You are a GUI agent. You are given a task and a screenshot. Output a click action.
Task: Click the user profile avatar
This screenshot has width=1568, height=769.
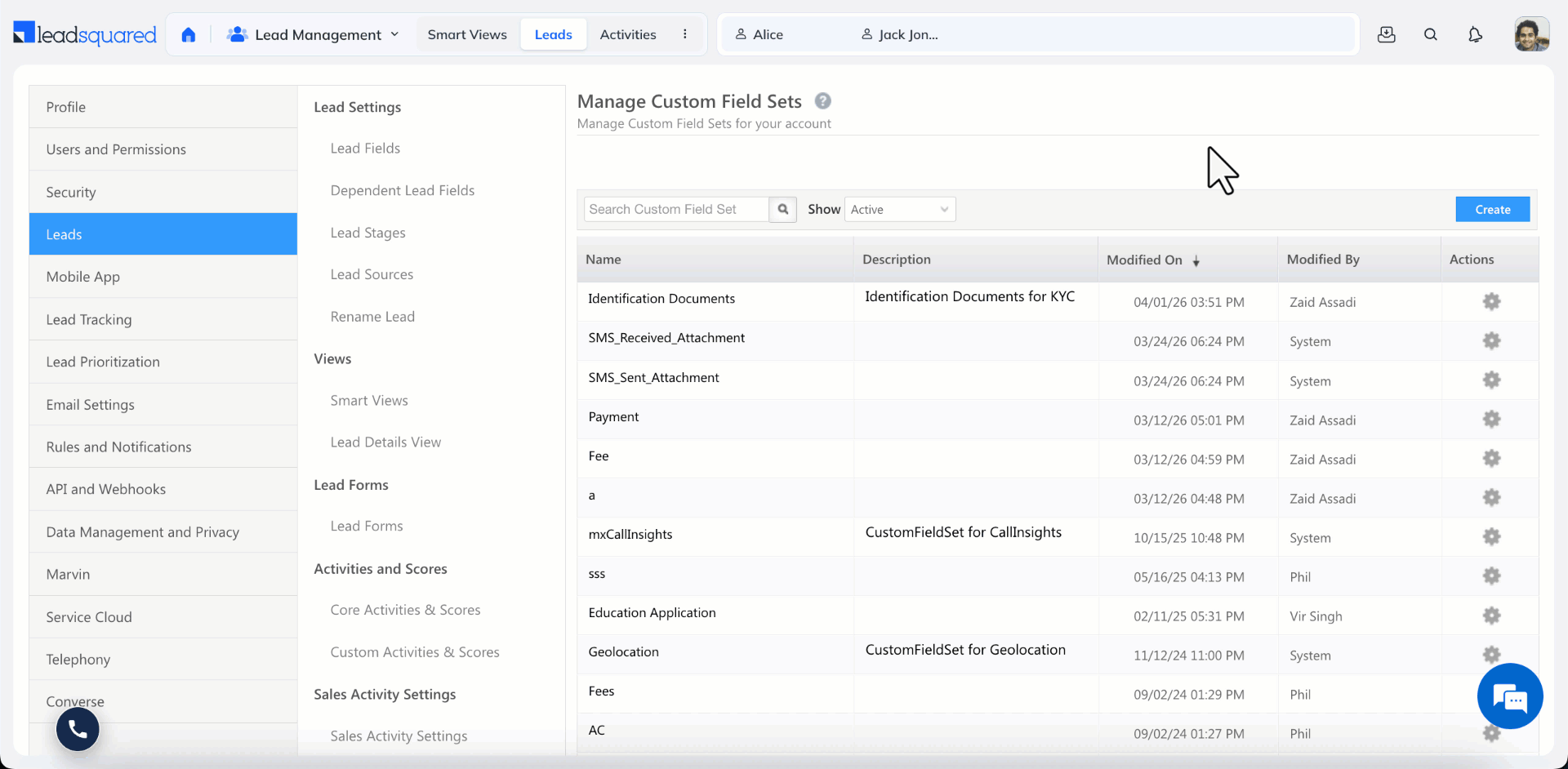click(x=1530, y=34)
